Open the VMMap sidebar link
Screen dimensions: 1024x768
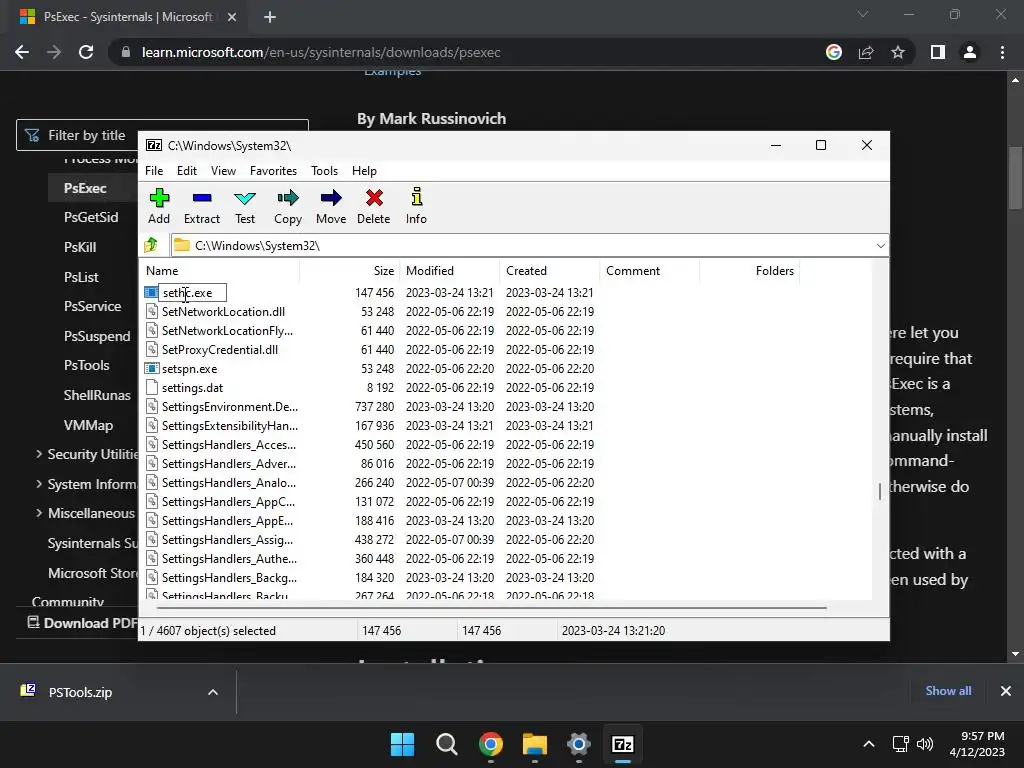(x=88, y=425)
